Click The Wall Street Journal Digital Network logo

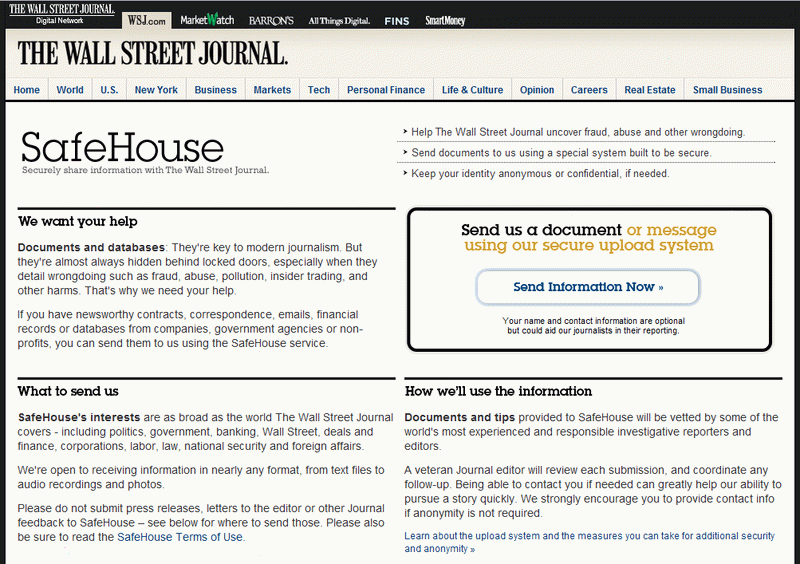click(x=61, y=14)
